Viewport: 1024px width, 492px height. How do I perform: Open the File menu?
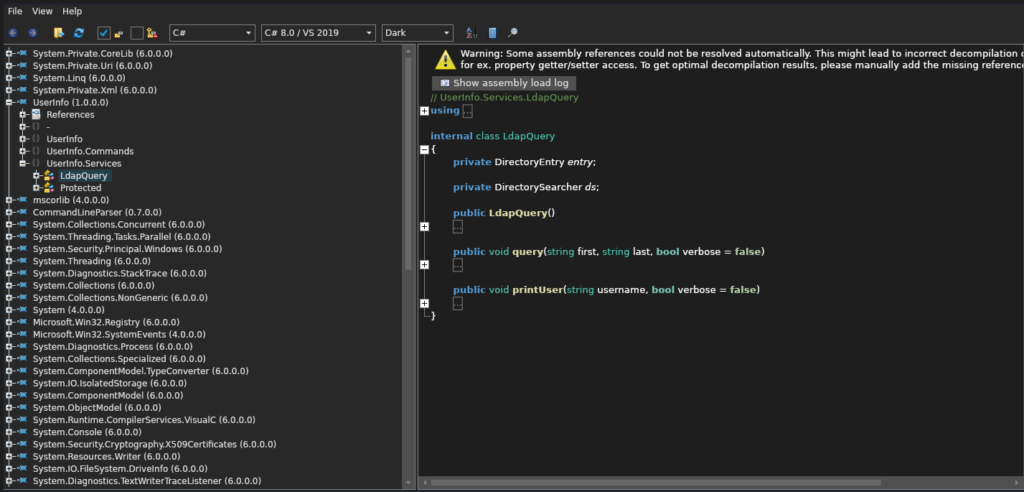click(x=15, y=11)
